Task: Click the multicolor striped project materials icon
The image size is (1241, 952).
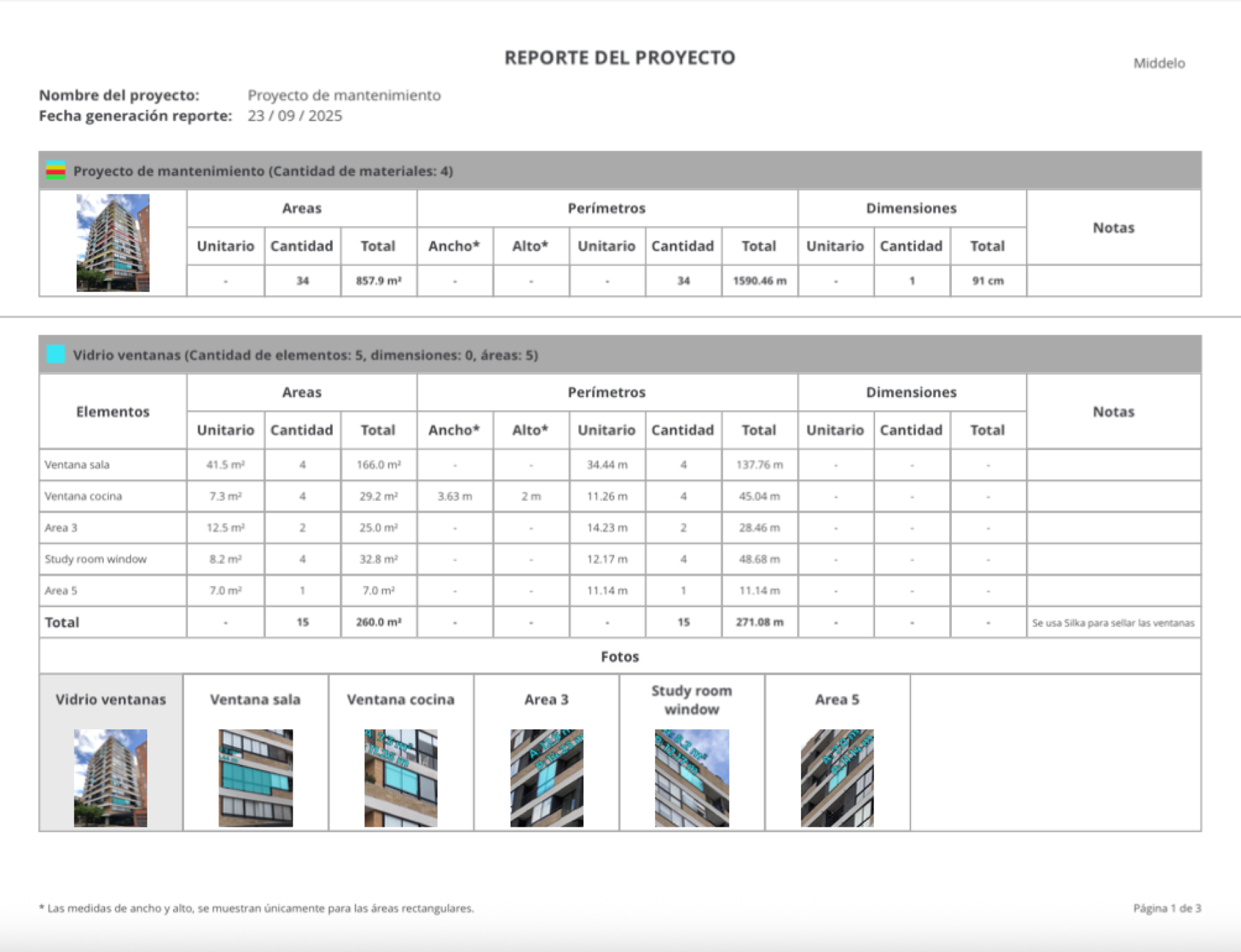Action: [x=55, y=170]
